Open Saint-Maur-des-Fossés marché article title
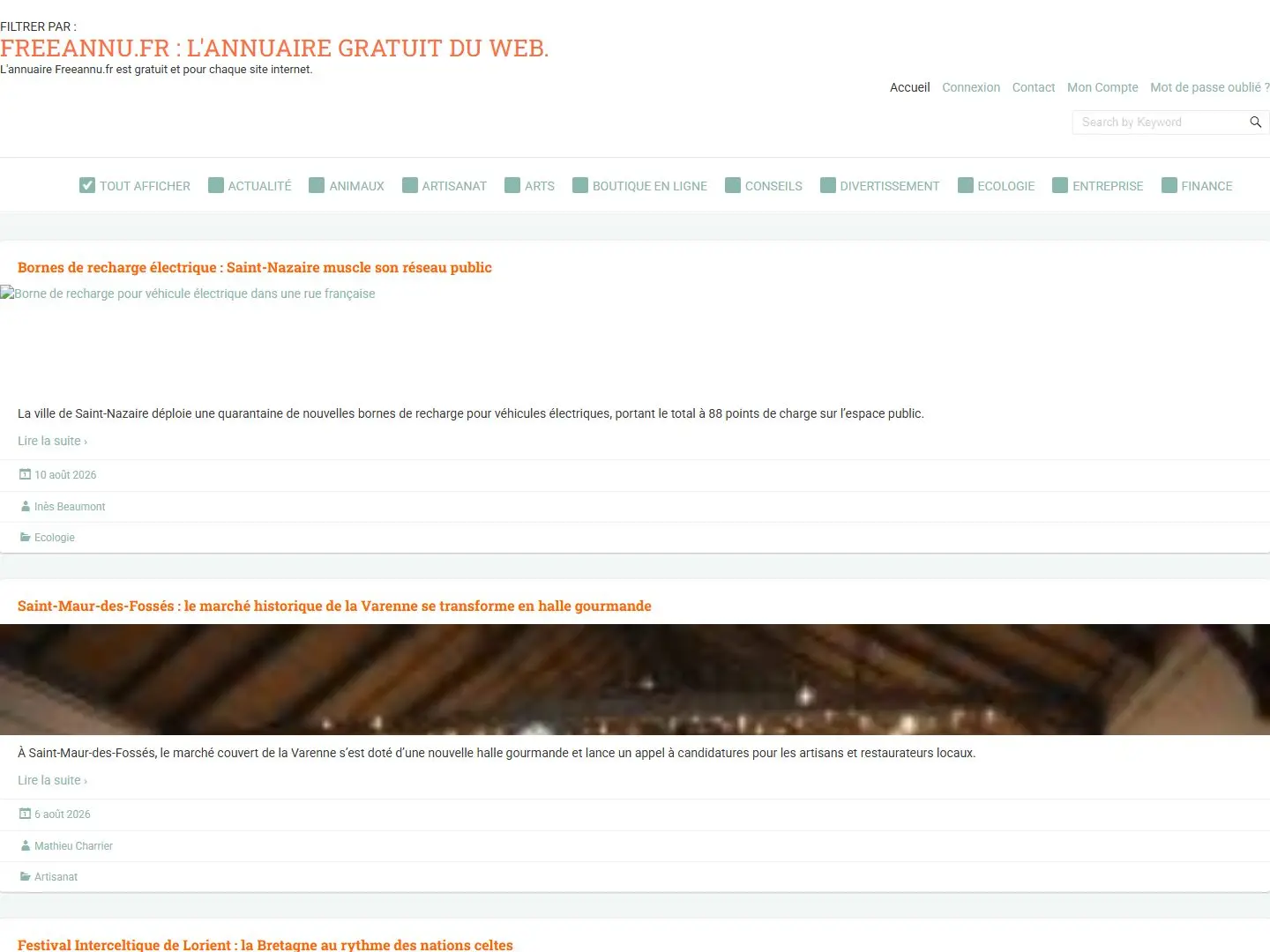Image resolution: width=1270 pixels, height=952 pixels. click(334, 606)
